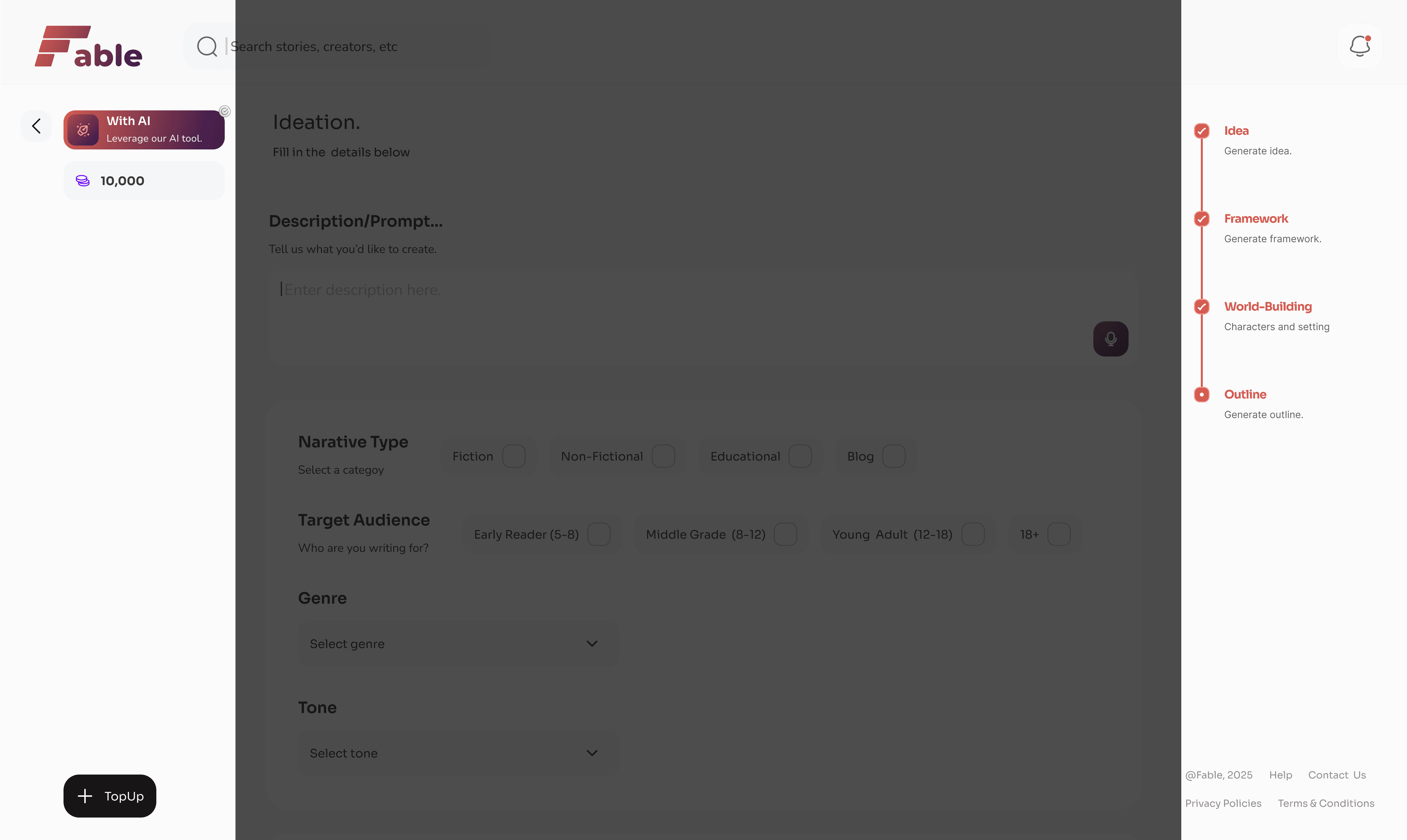Click the search magnifier icon
The image size is (1407, 840).
pyautogui.click(x=207, y=46)
